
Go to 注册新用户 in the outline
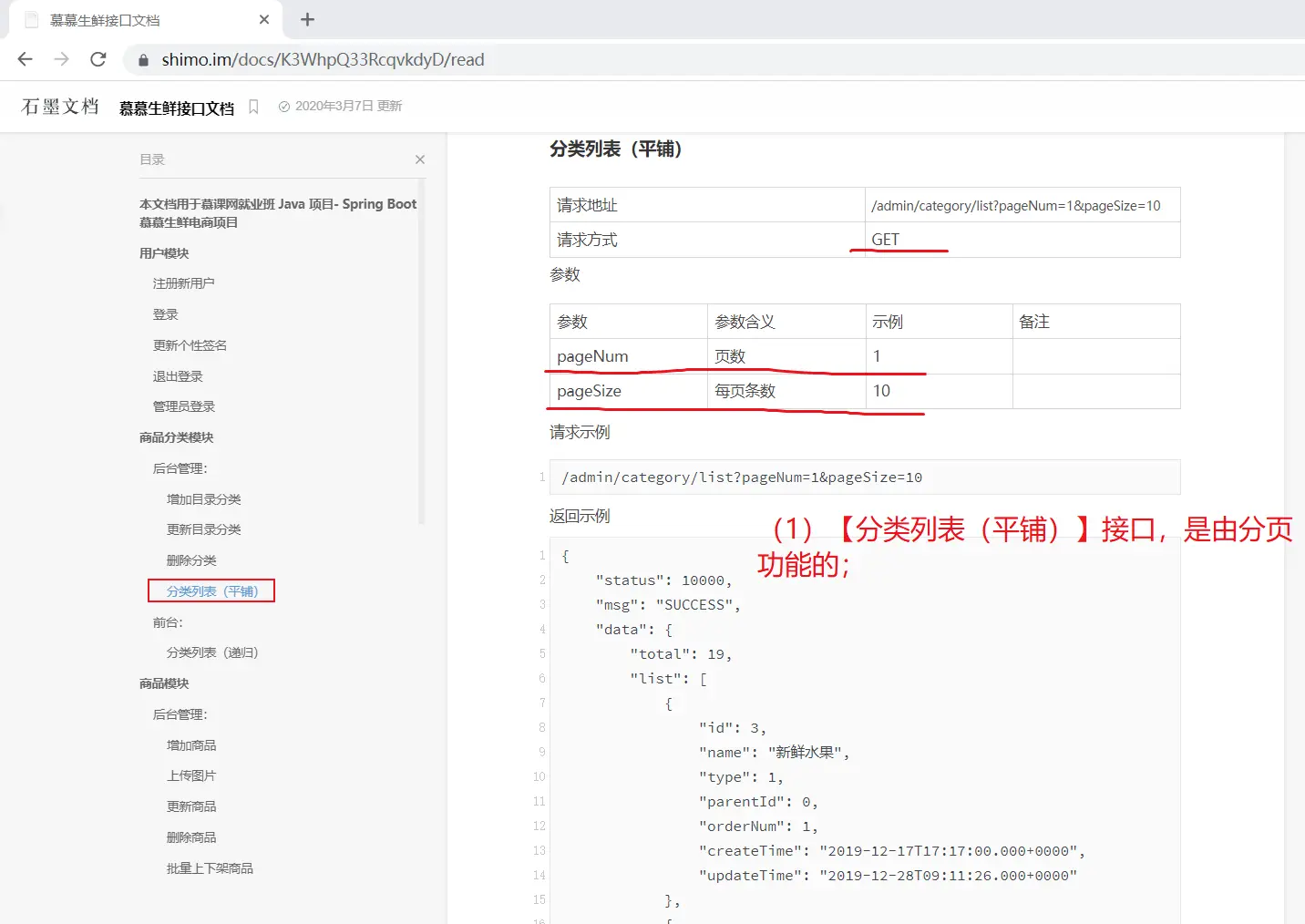(x=184, y=283)
